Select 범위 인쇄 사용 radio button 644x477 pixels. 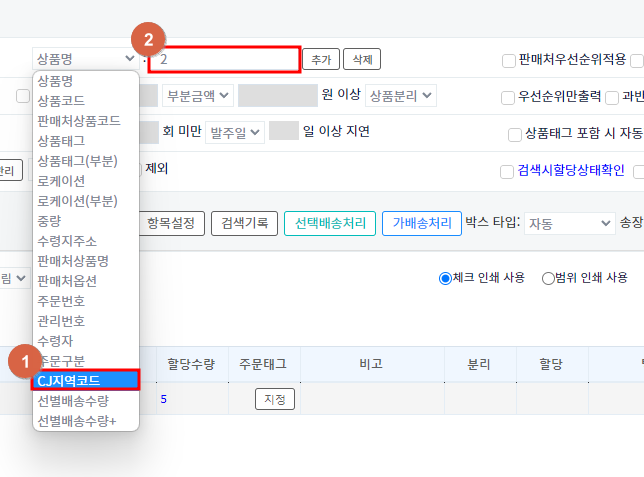[x=547, y=278]
